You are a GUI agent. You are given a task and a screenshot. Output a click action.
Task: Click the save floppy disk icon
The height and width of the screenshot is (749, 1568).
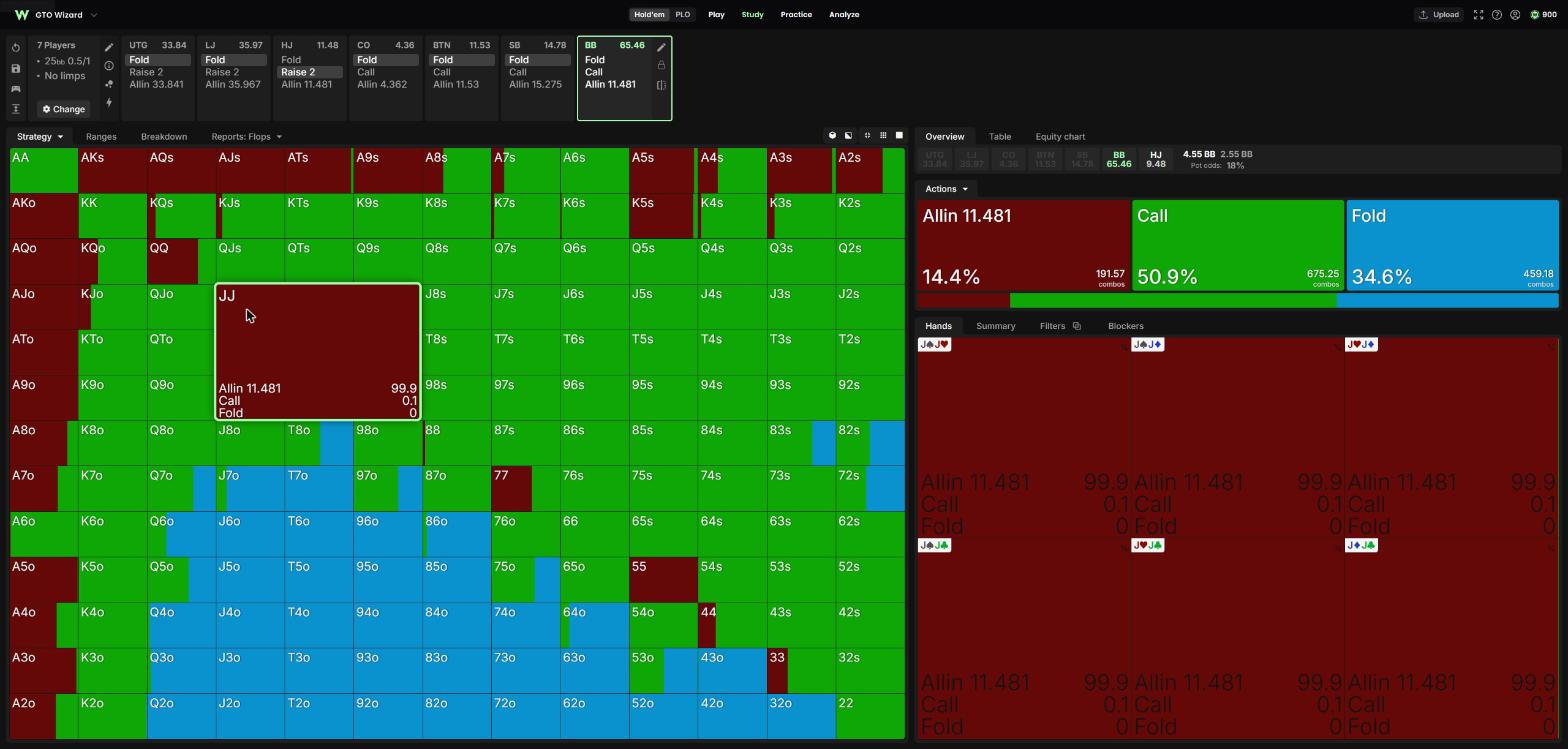[x=16, y=68]
